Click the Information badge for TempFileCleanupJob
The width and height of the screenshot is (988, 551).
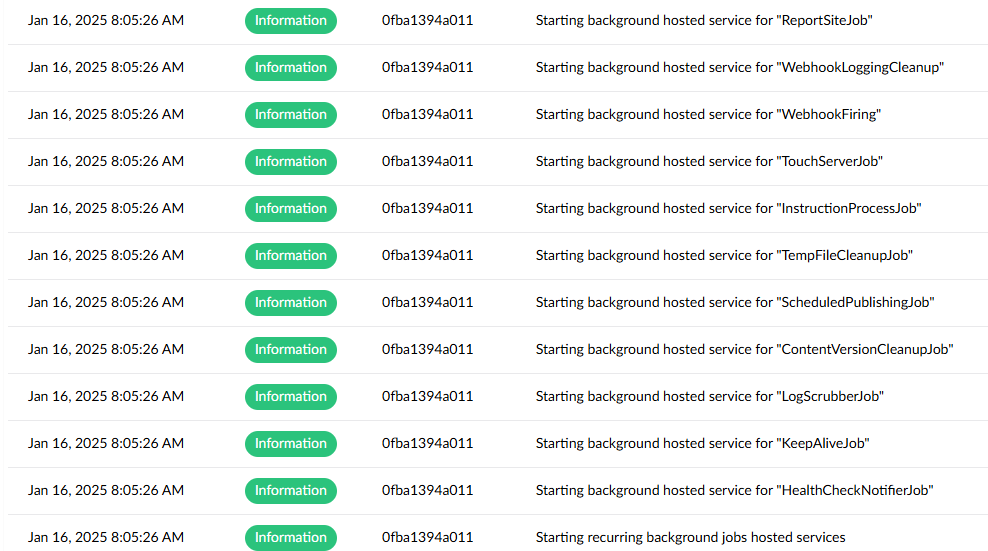[290, 255]
